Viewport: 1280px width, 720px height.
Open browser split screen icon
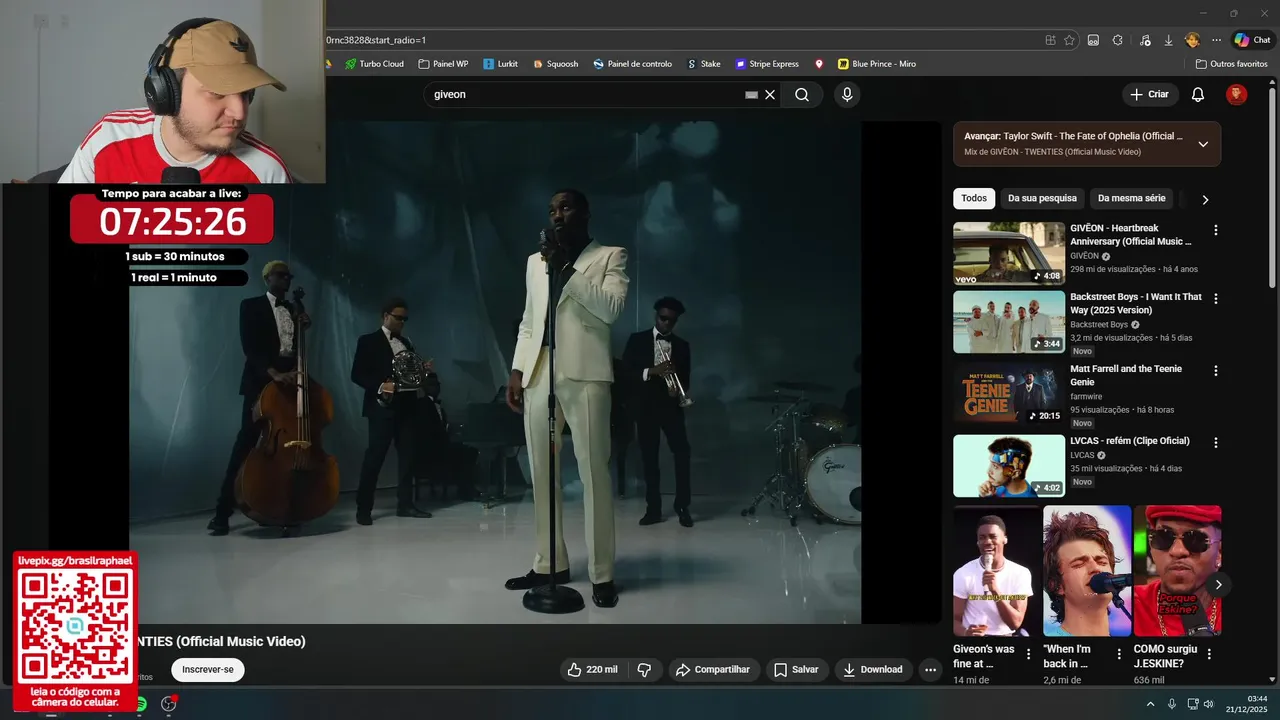tap(1093, 40)
